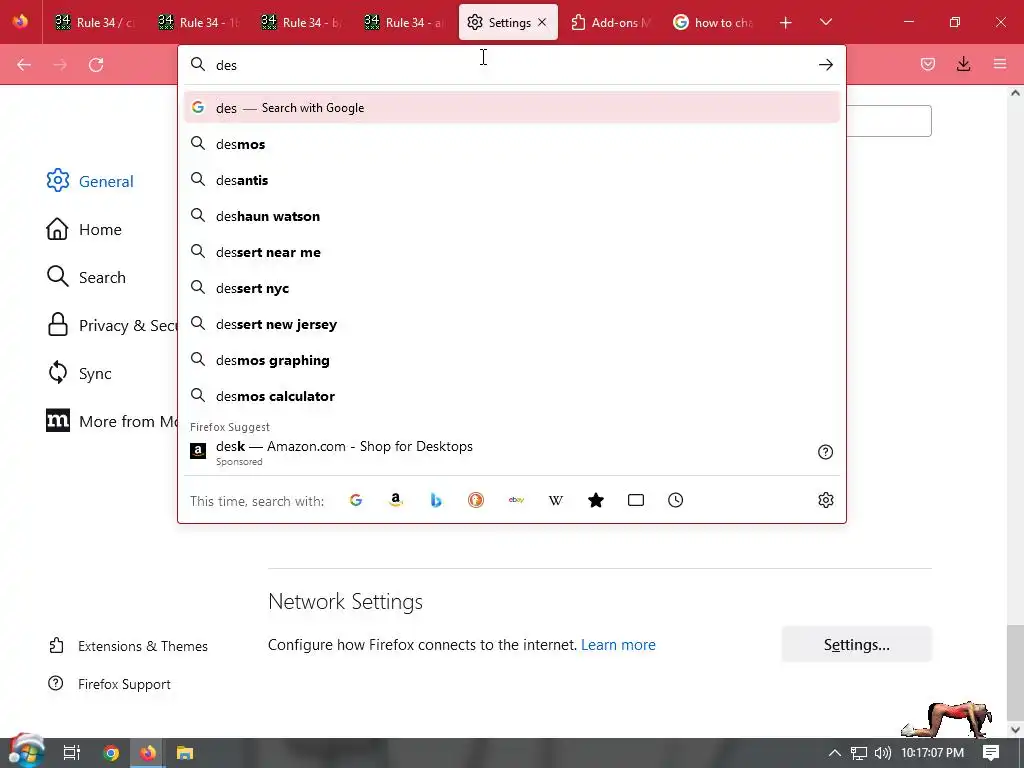Open sponsored Amazon Shop for Desktops suggestion
This screenshot has height=768, width=1024.
[512, 453]
